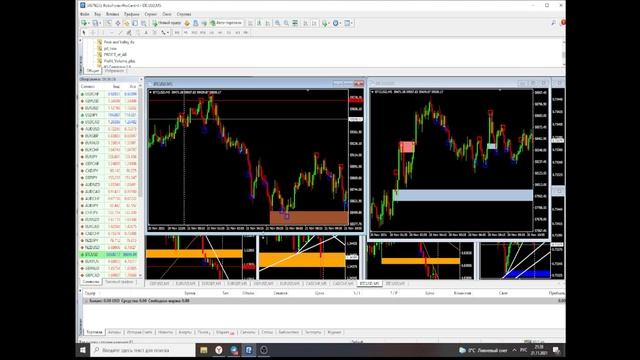Image resolution: width=640 pixels, height=360 pixels.
Task: Expand the Arrows tool dropdown
Action: point(168,33)
